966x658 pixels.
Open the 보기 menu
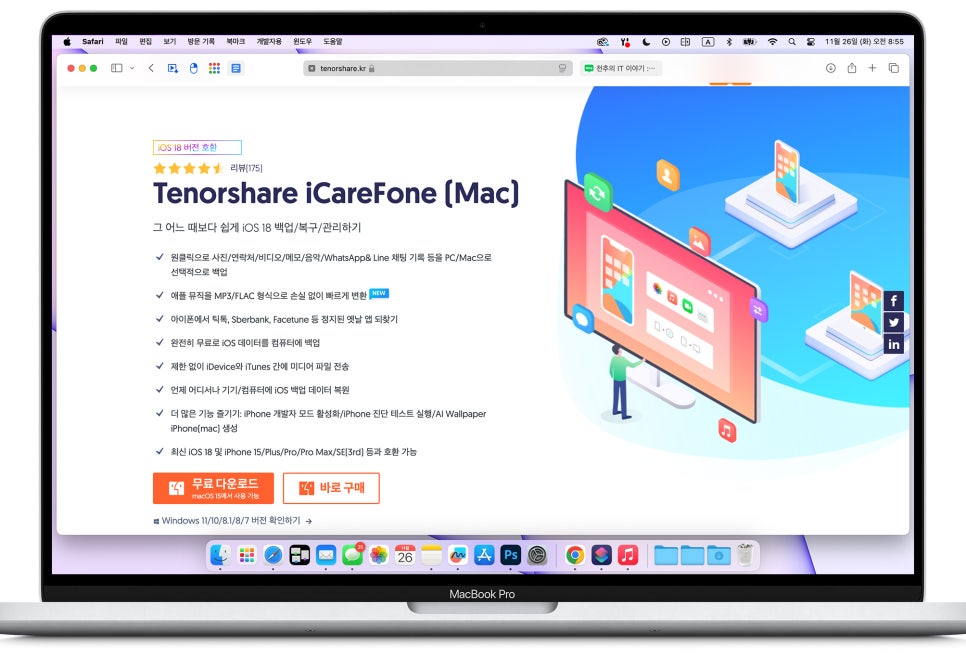click(x=169, y=41)
